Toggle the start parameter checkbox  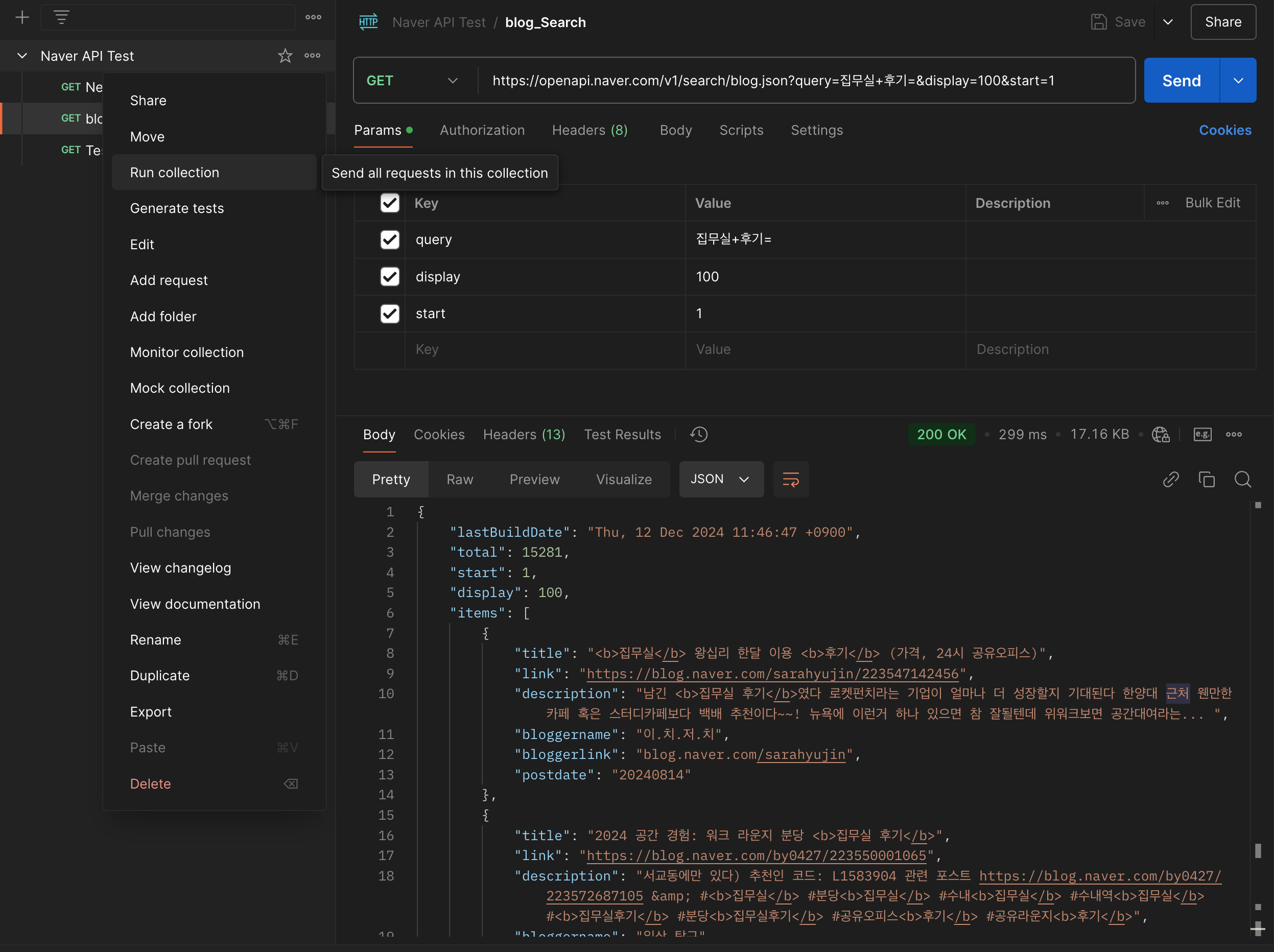tap(390, 313)
